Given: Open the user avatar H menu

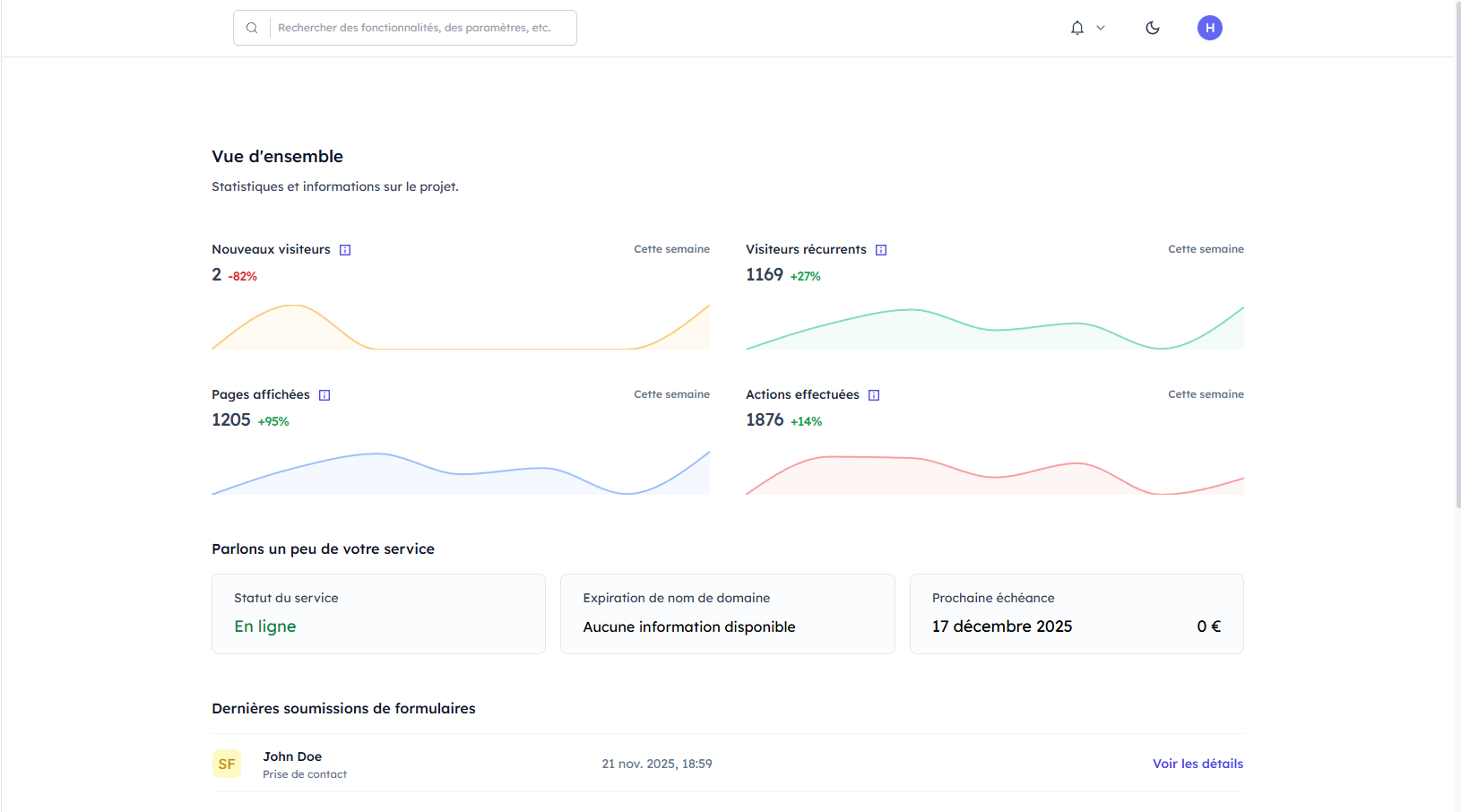Looking at the screenshot, I should 1210,28.
